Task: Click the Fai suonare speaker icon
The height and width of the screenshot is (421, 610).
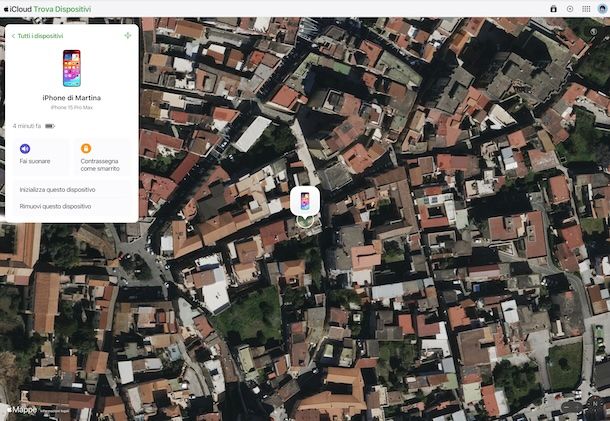Action: pos(25,148)
